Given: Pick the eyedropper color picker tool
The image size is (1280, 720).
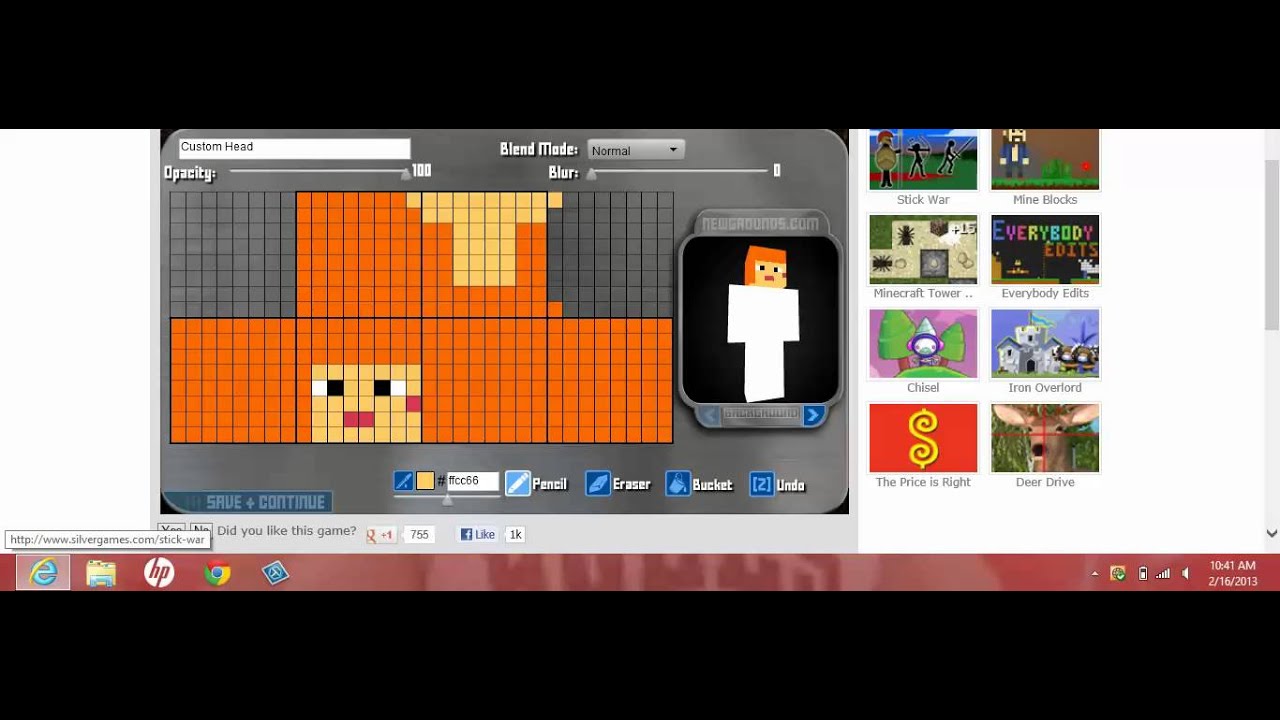Looking at the screenshot, I should 404,481.
